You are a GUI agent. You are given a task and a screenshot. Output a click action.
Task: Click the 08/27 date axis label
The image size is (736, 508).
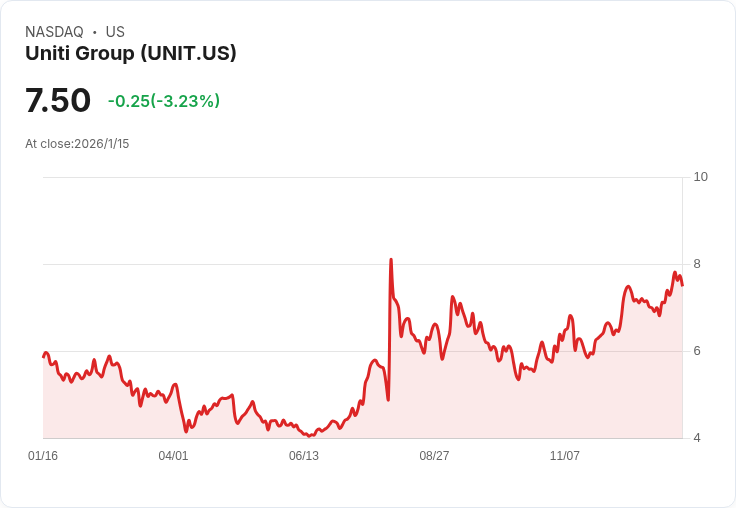[434, 455]
